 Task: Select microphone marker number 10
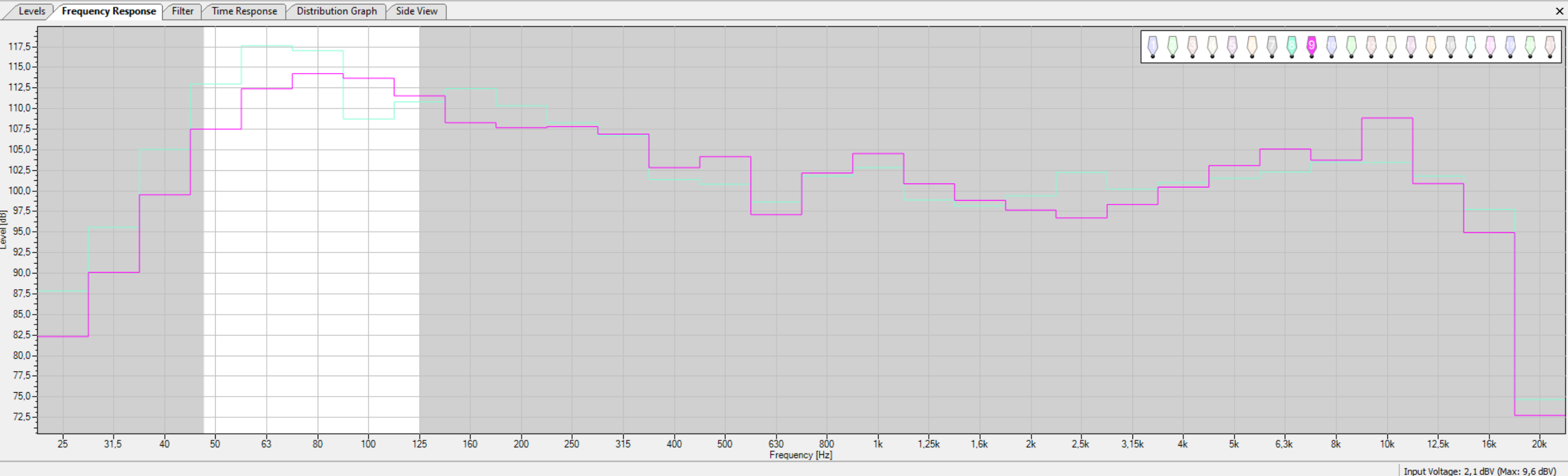click(1331, 45)
